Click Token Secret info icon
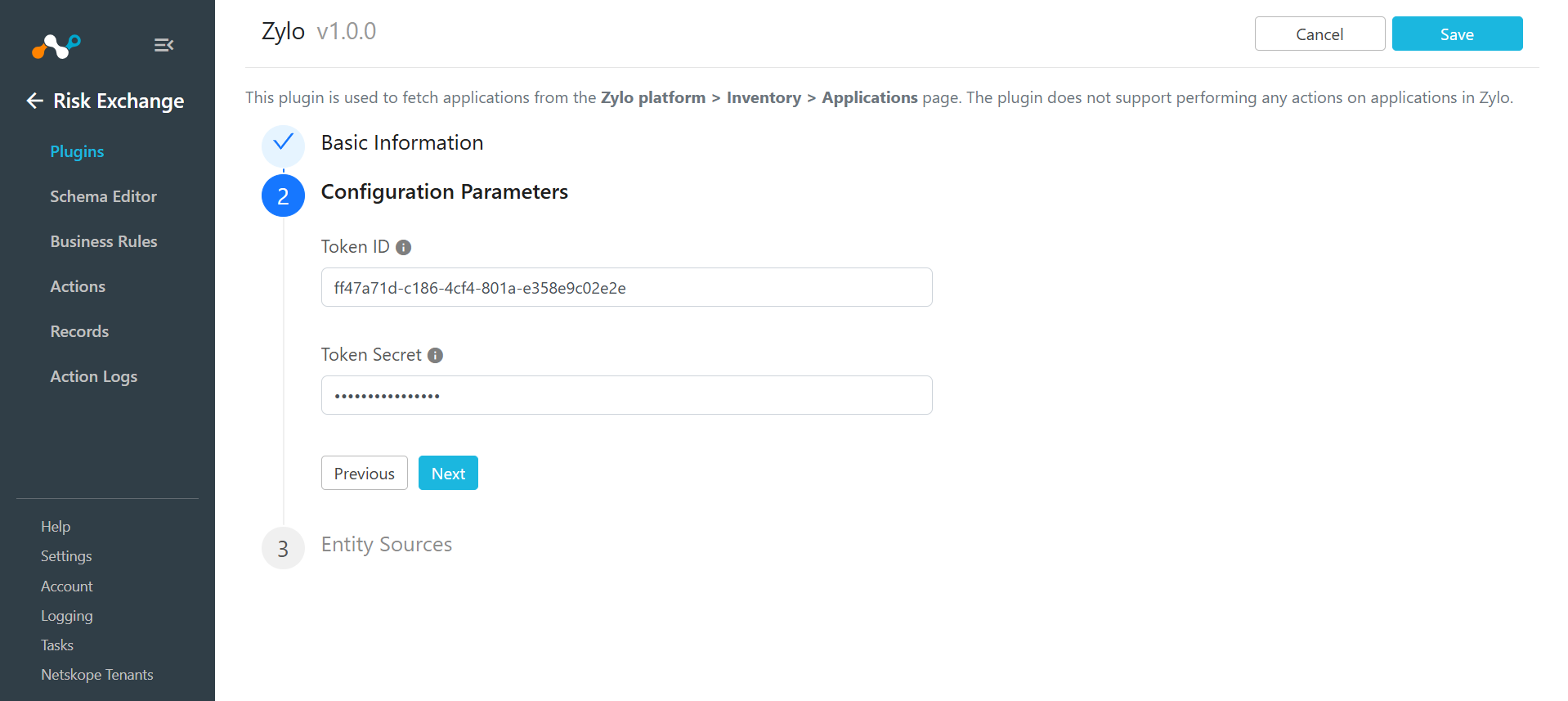Image resolution: width=1568 pixels, height=701 pixels. click(x=435, y=355)
